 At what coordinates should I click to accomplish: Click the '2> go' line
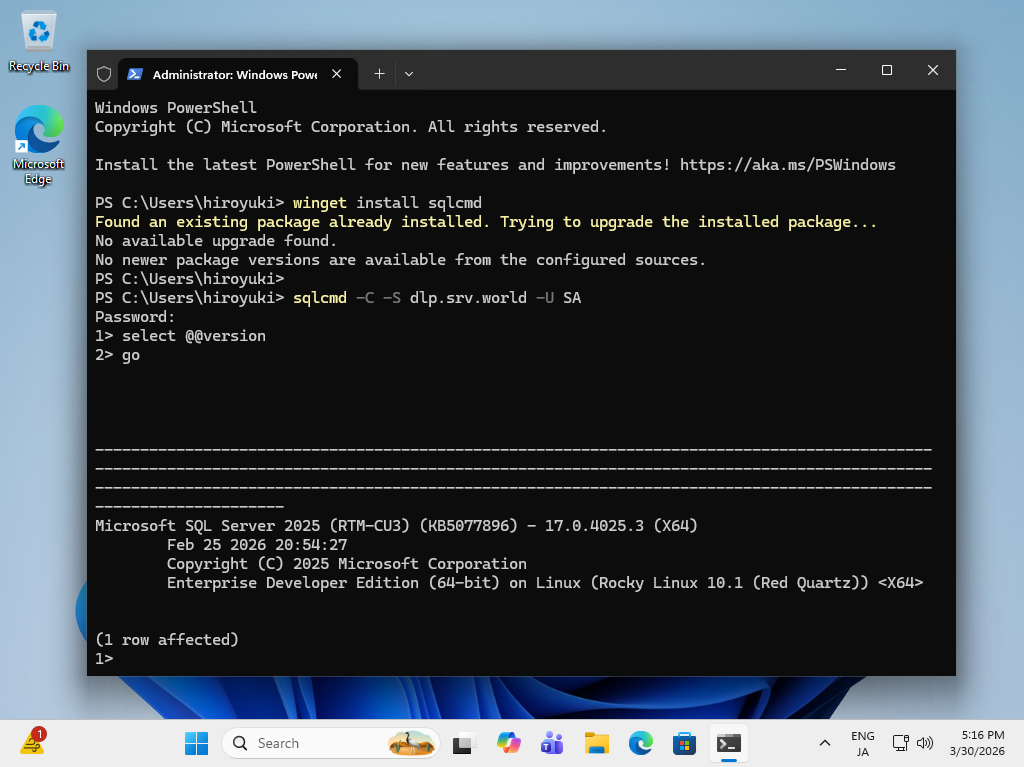point(118,355)
